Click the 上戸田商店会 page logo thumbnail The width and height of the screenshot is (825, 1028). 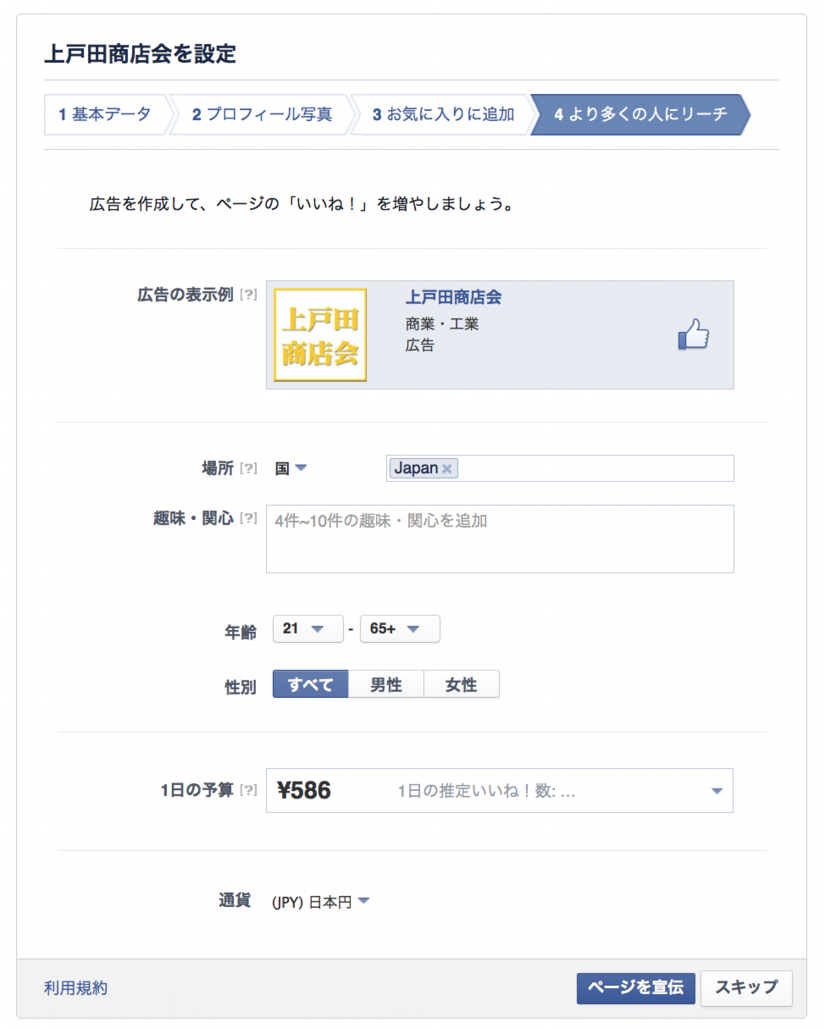click(x=321, y=335)
